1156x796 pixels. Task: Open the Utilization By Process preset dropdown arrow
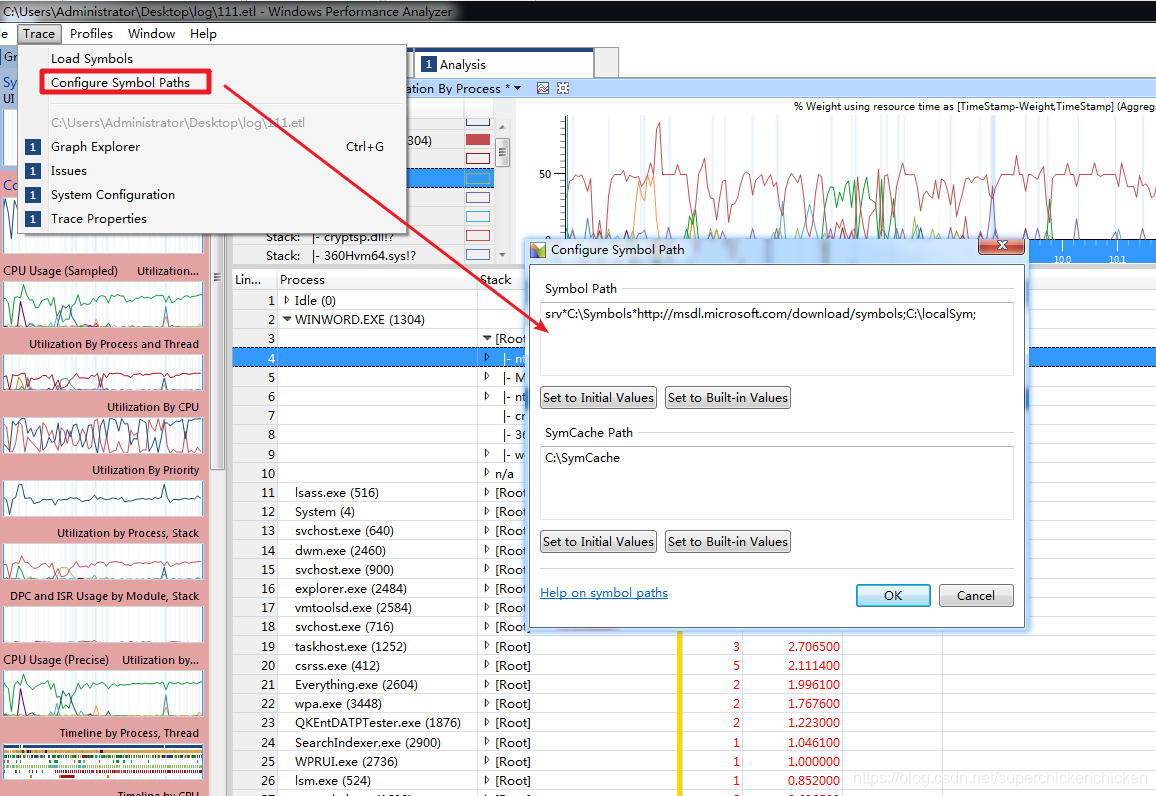[x=518, y=88]
